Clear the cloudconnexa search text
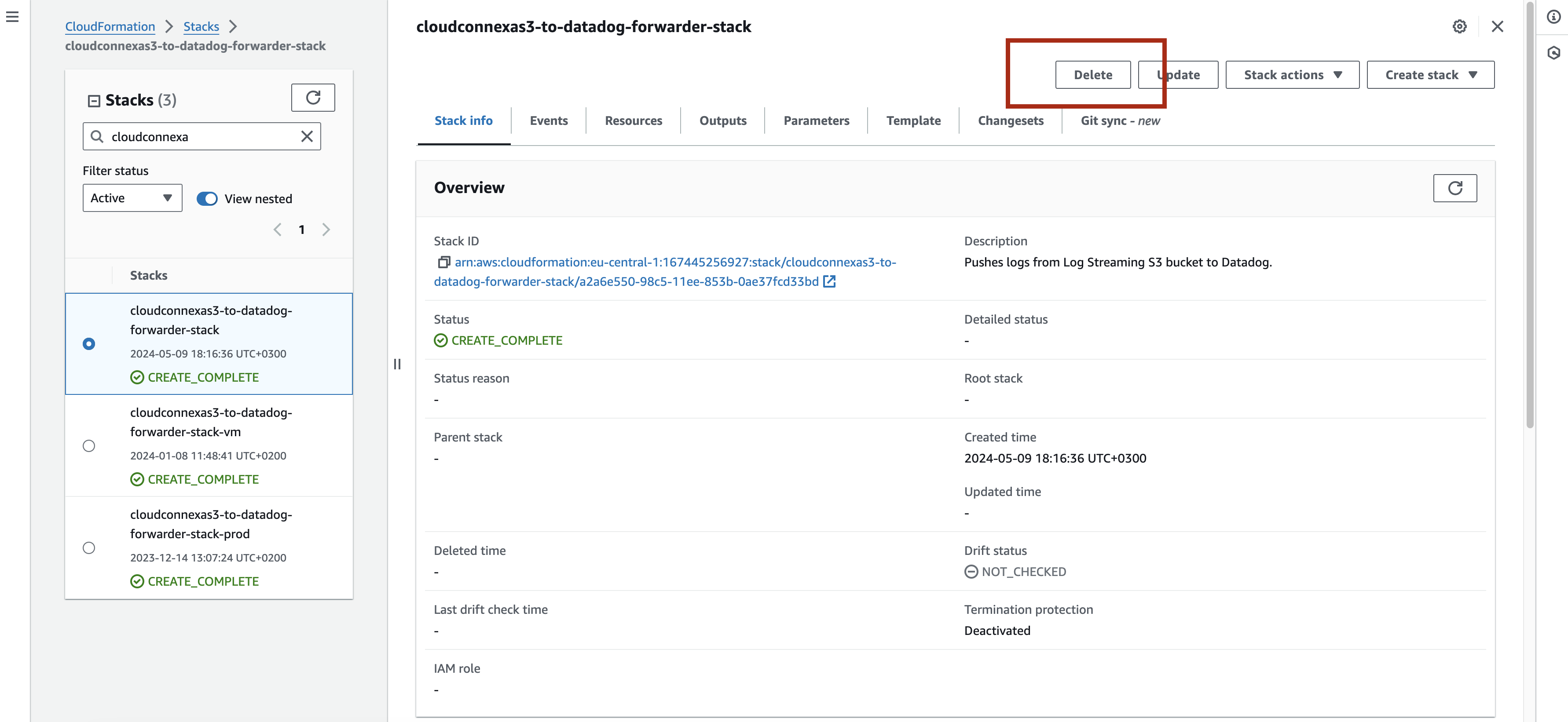The height and width of the screenshot is (722, 1568). (307, 136)
